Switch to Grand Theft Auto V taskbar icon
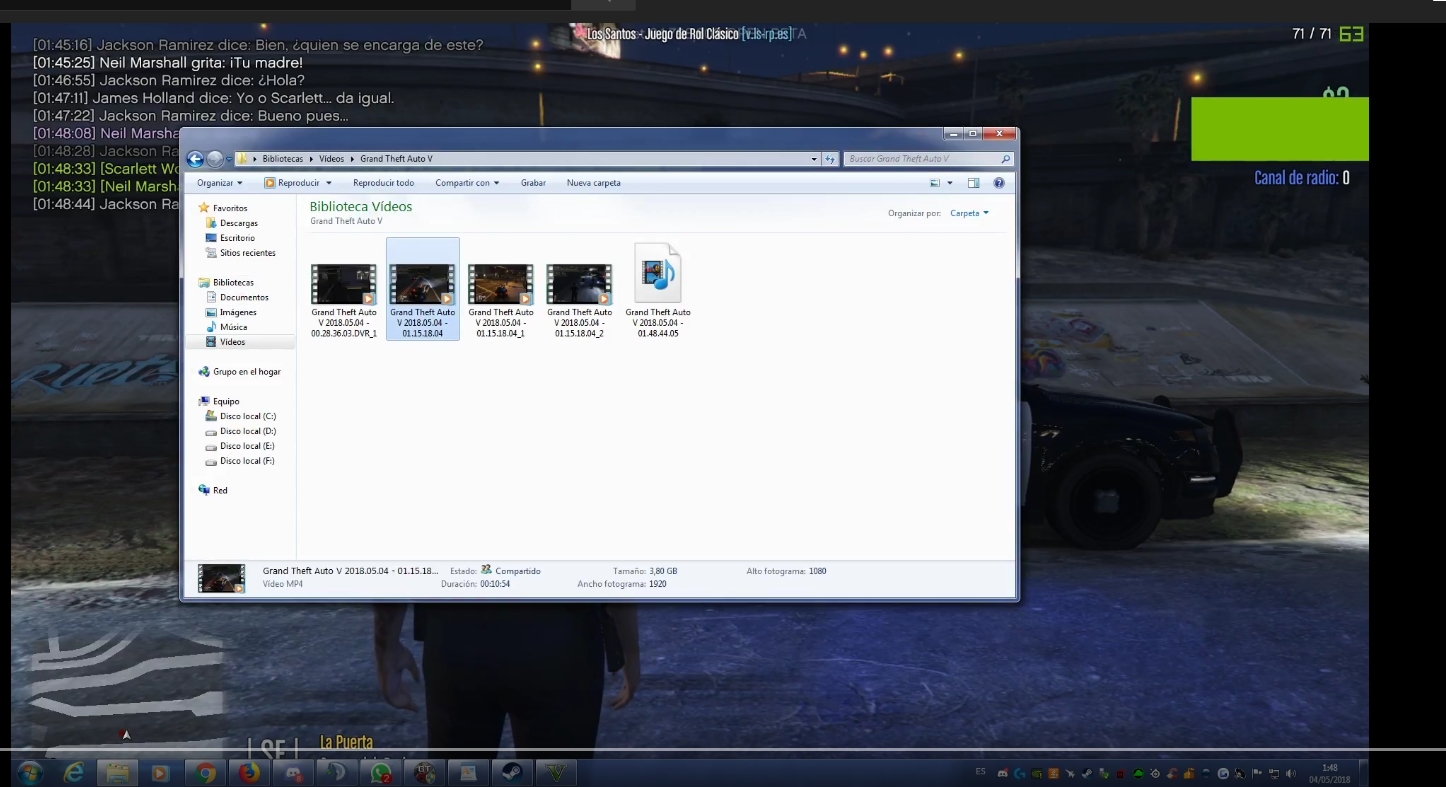The image size is (1446, 787). 556,773
